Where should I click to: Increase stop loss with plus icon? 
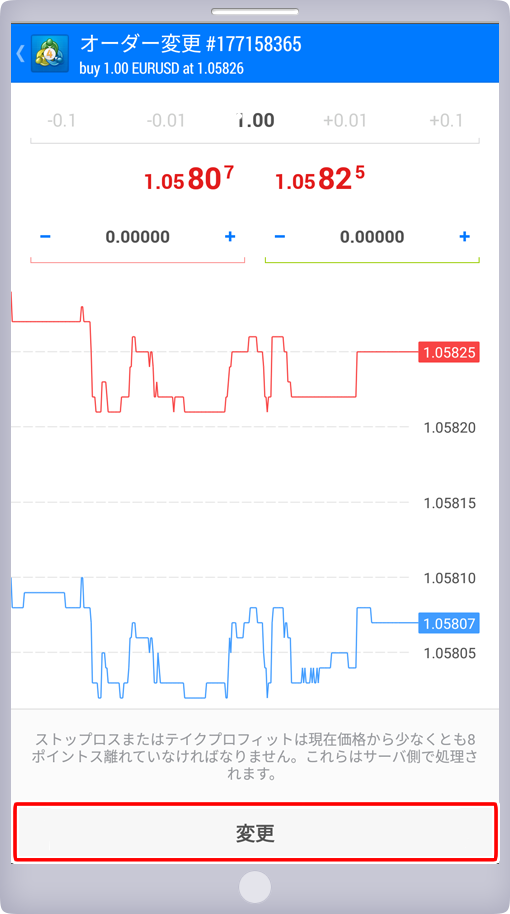point(230,237)
